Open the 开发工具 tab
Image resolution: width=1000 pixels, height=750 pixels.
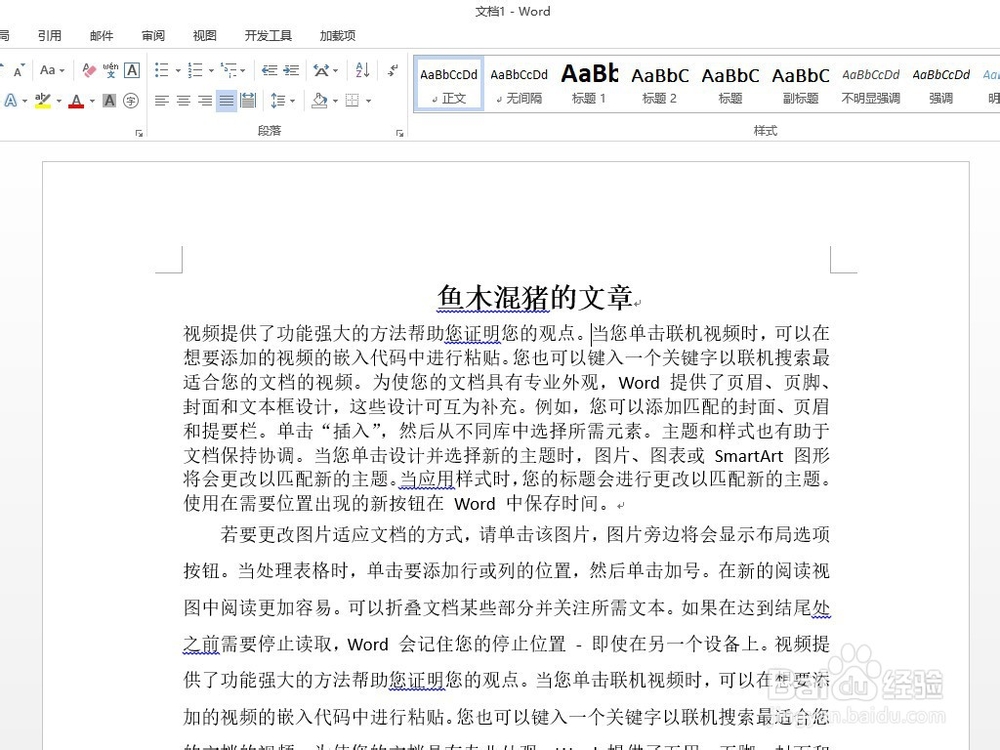(268, 36)
